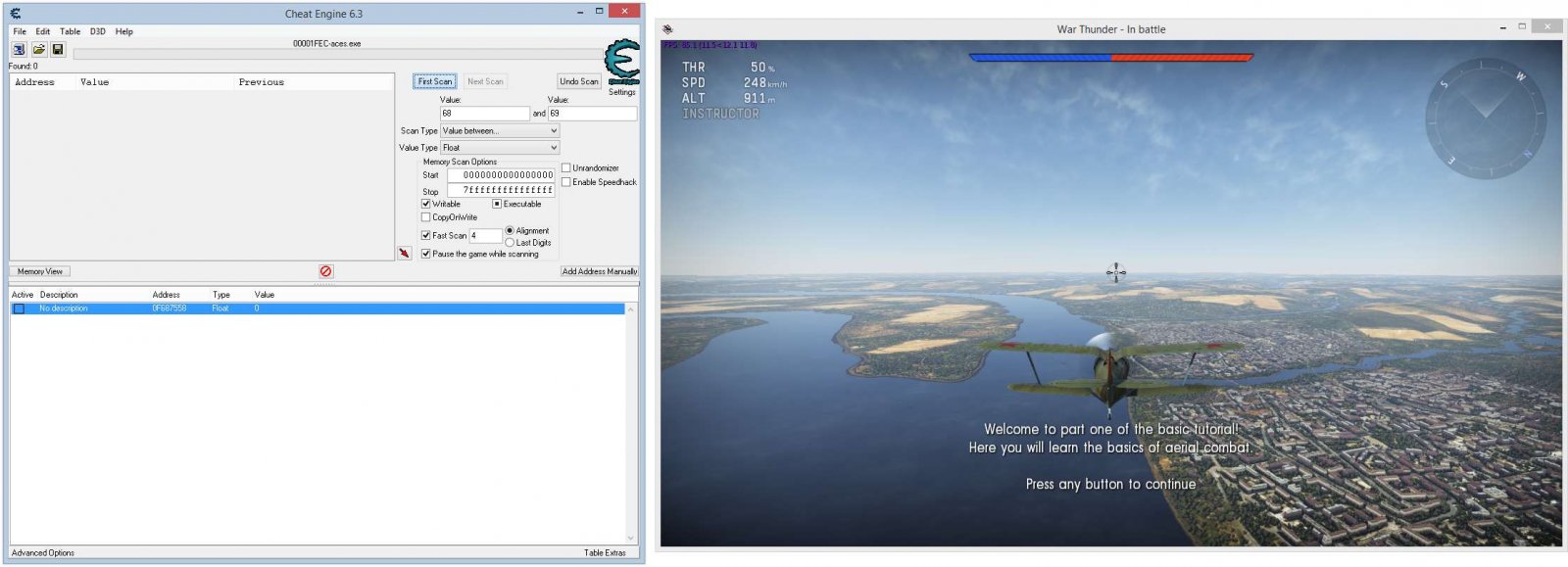Click the first Value field containing 68
This screenshot has width=1568, height=567.
[484, 114]
